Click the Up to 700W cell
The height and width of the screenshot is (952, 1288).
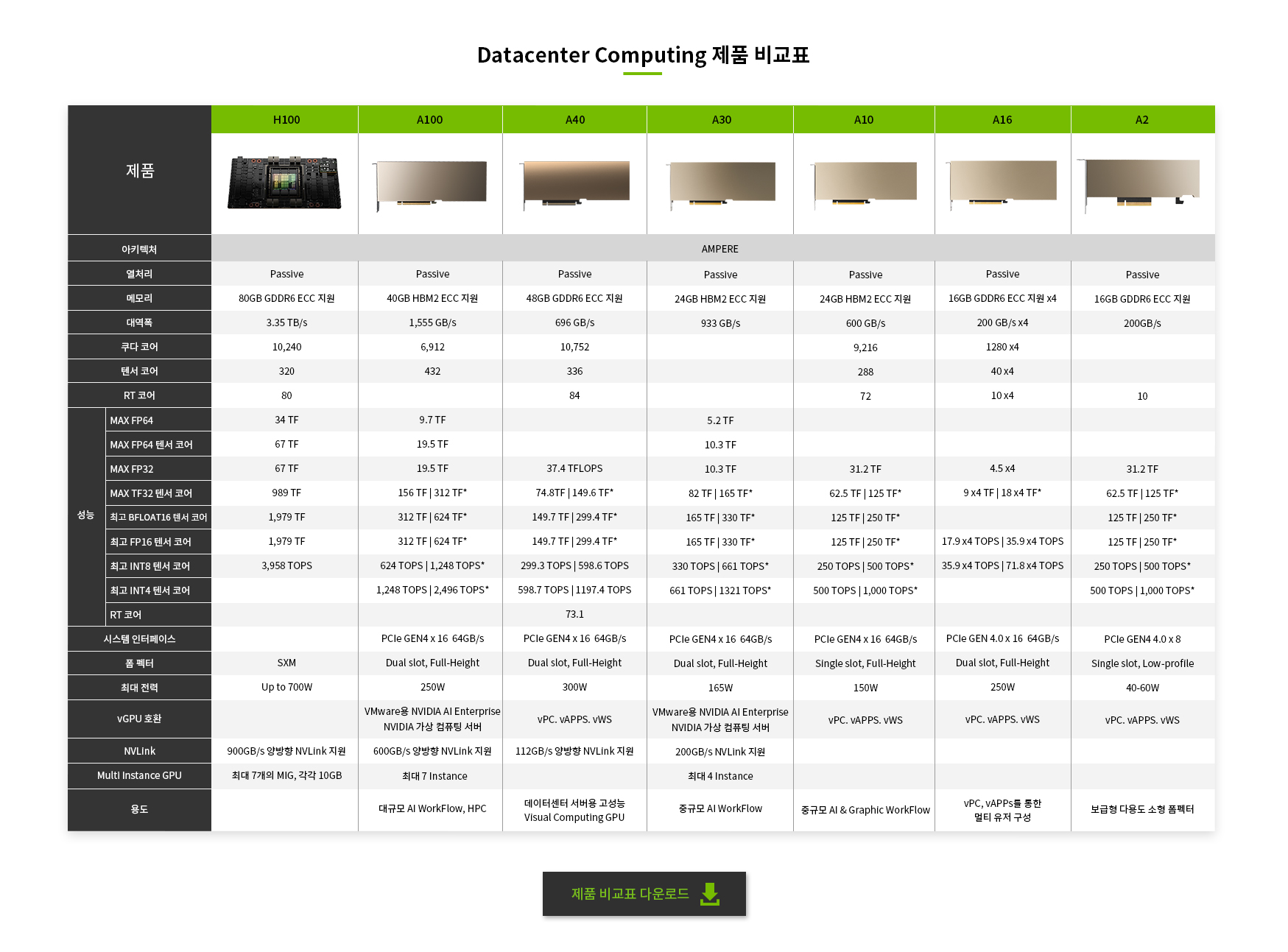click(x=286, y=687)
